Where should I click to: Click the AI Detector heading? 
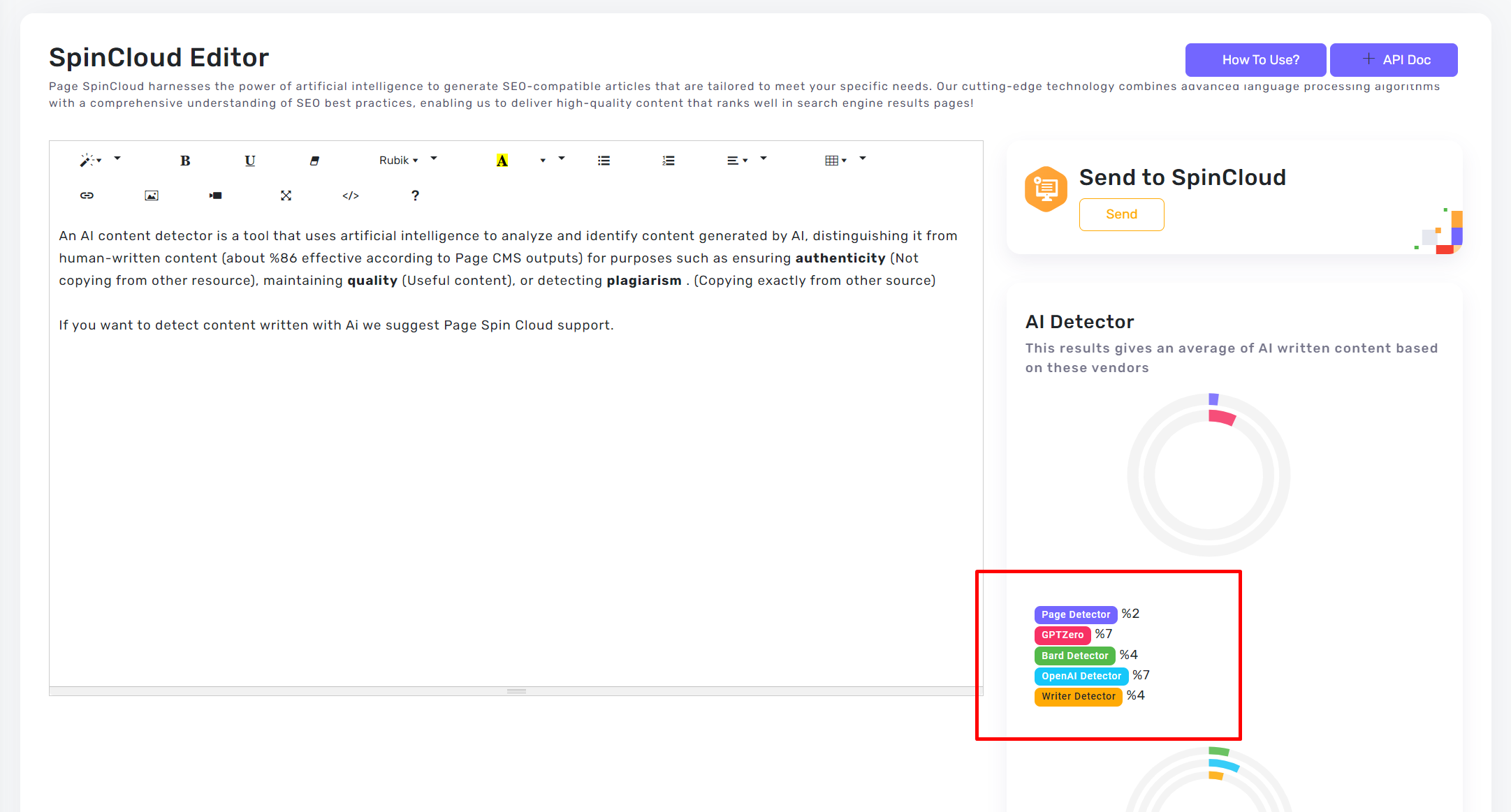1079,322
